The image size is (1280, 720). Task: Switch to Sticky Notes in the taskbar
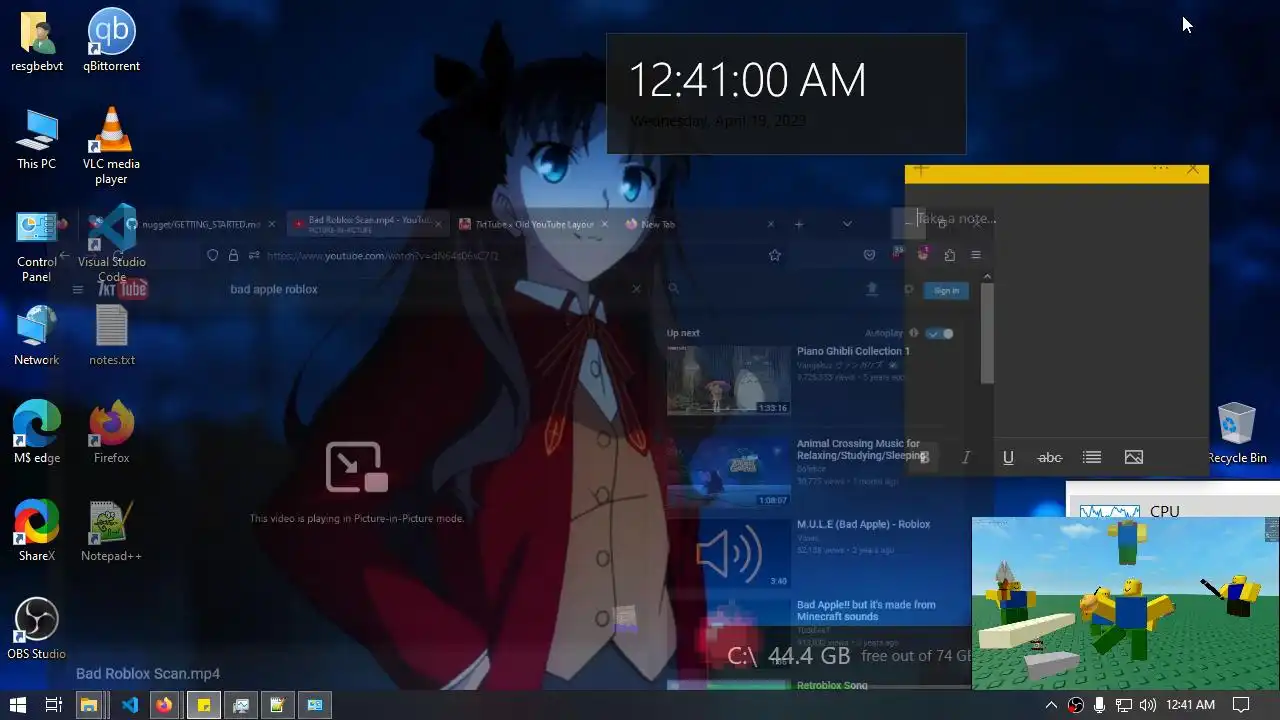(204, 705)
